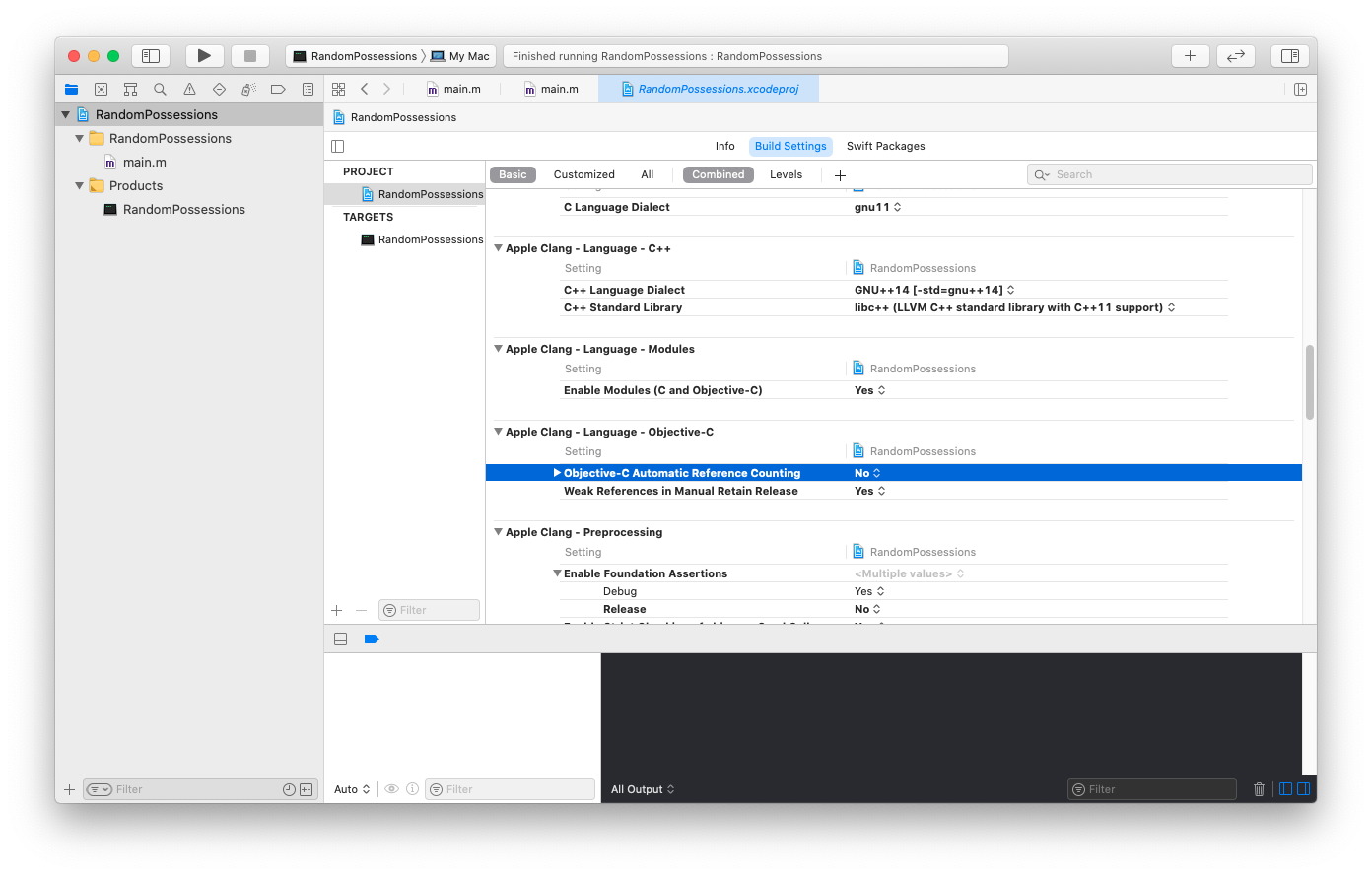Clear the console with the trash icon

(1259, 789)
